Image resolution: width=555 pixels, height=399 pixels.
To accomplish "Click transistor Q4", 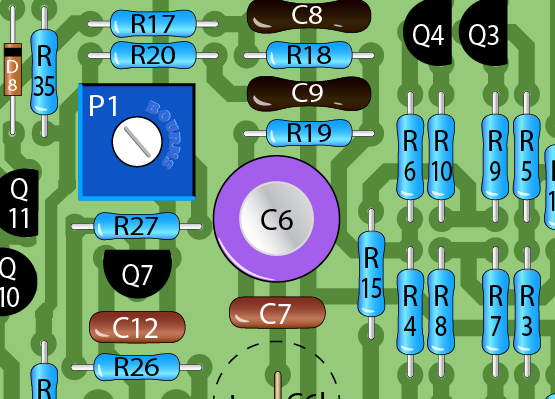I will click(428, 34).
